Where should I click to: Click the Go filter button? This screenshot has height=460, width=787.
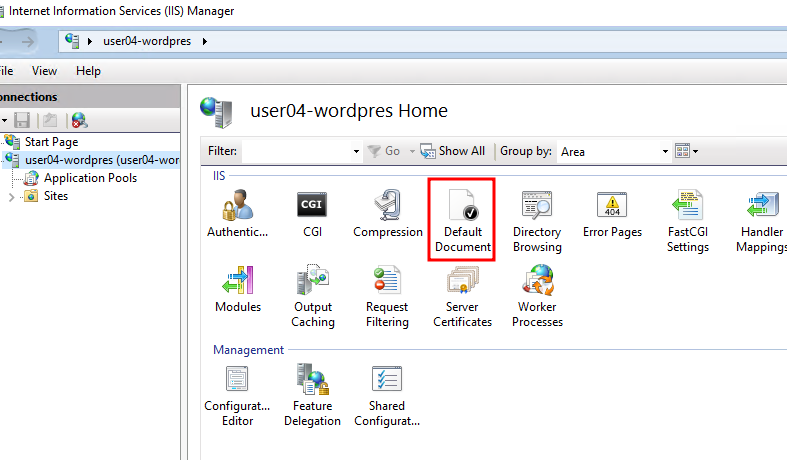click(384, 151)
